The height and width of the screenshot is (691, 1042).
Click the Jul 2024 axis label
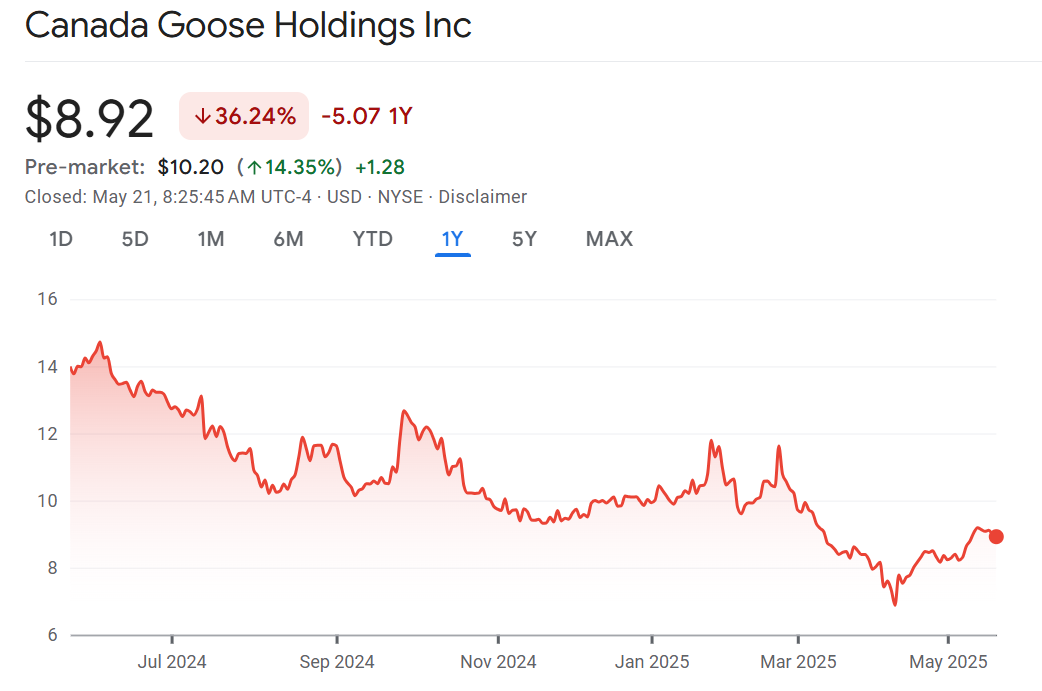(172, 662)
